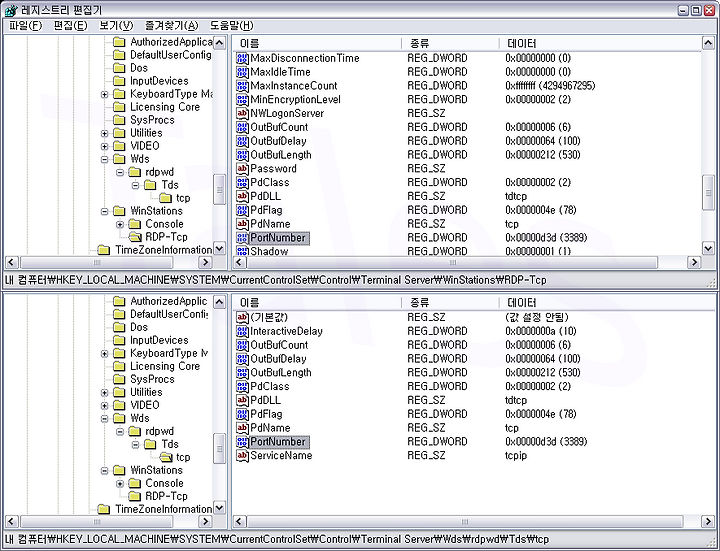720x551 pixels.
Task: Click string icon next to Password value
Action: (242, 169)
